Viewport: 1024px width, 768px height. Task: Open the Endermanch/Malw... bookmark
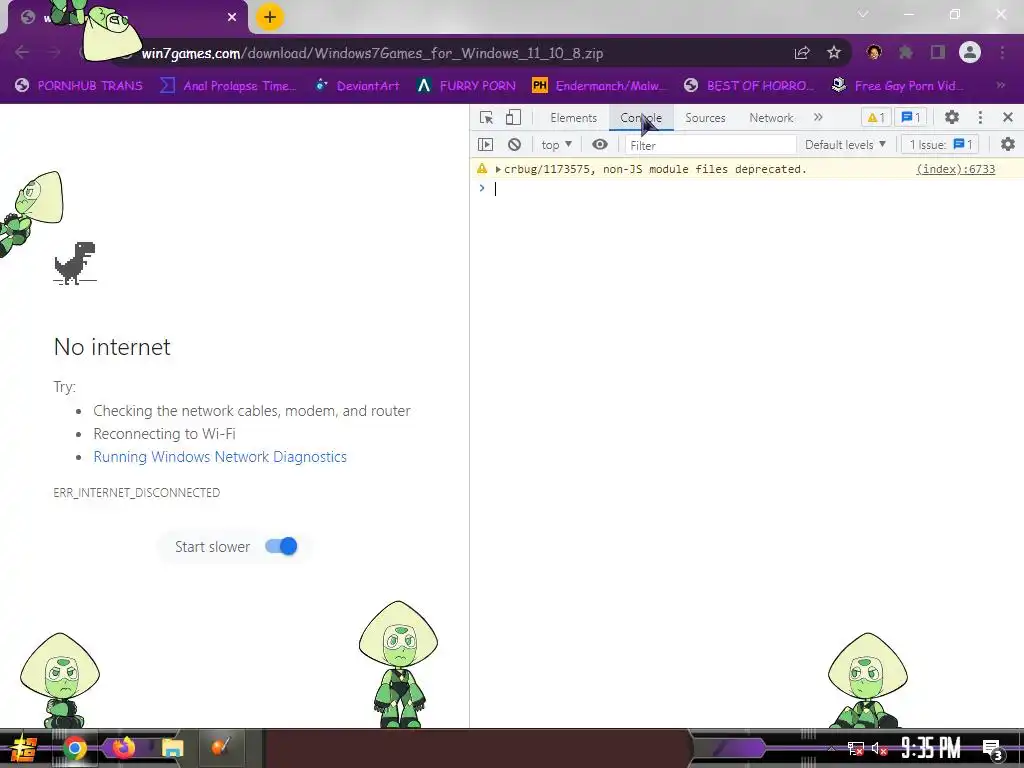click(x=600, y=86)
